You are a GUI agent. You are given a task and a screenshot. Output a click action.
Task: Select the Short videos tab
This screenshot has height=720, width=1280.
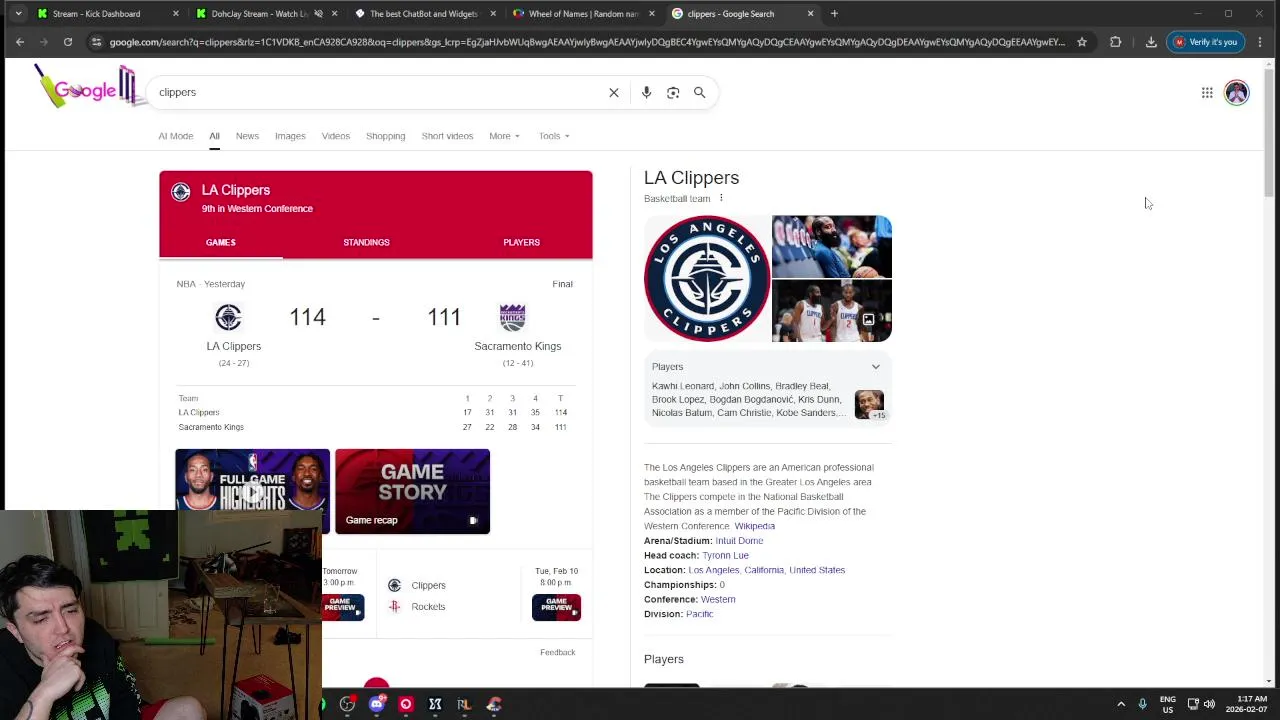447,136
